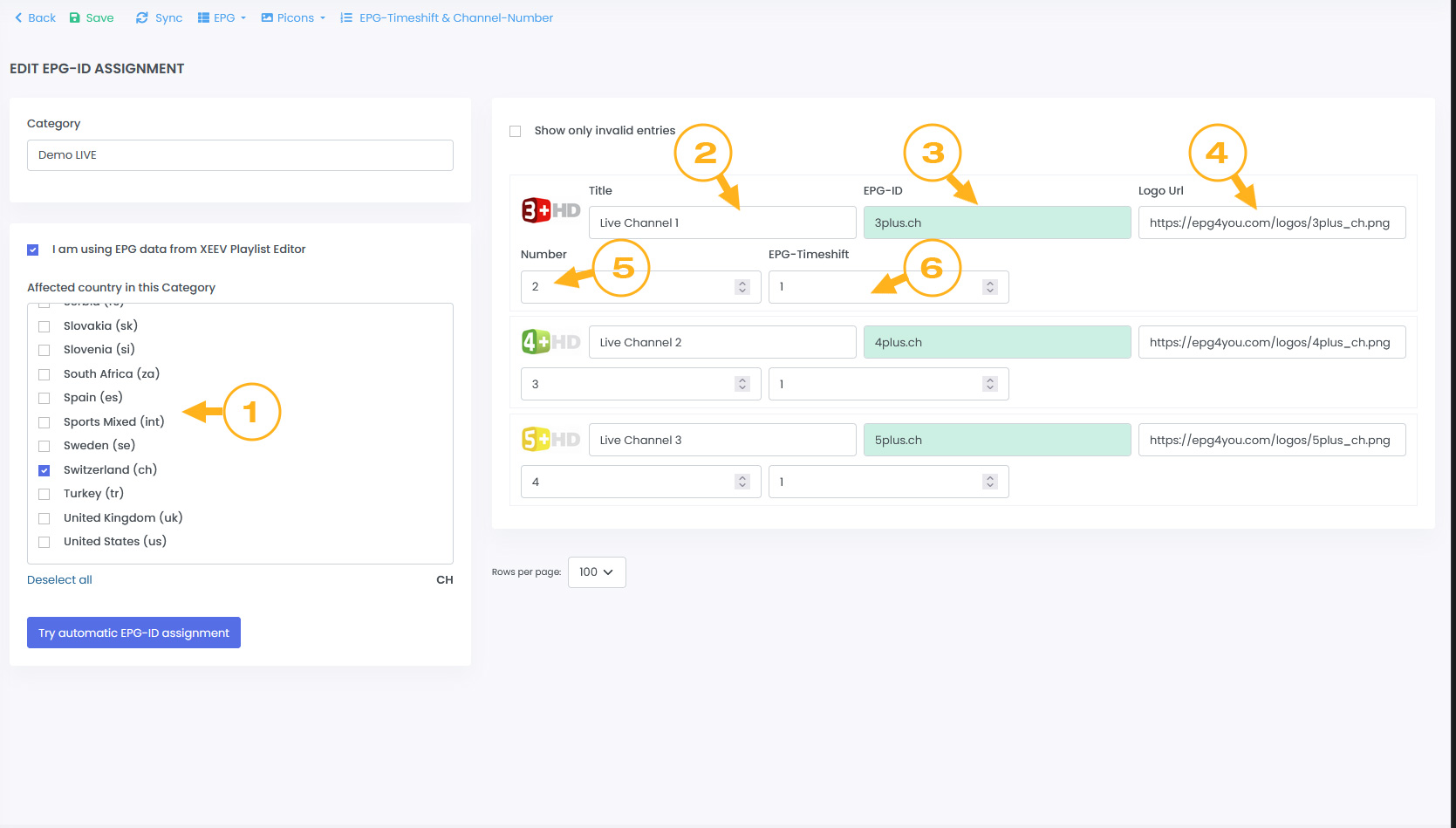Expand the Picons dropdown menu
The image size is (1456, 828).
pos(293,17)
